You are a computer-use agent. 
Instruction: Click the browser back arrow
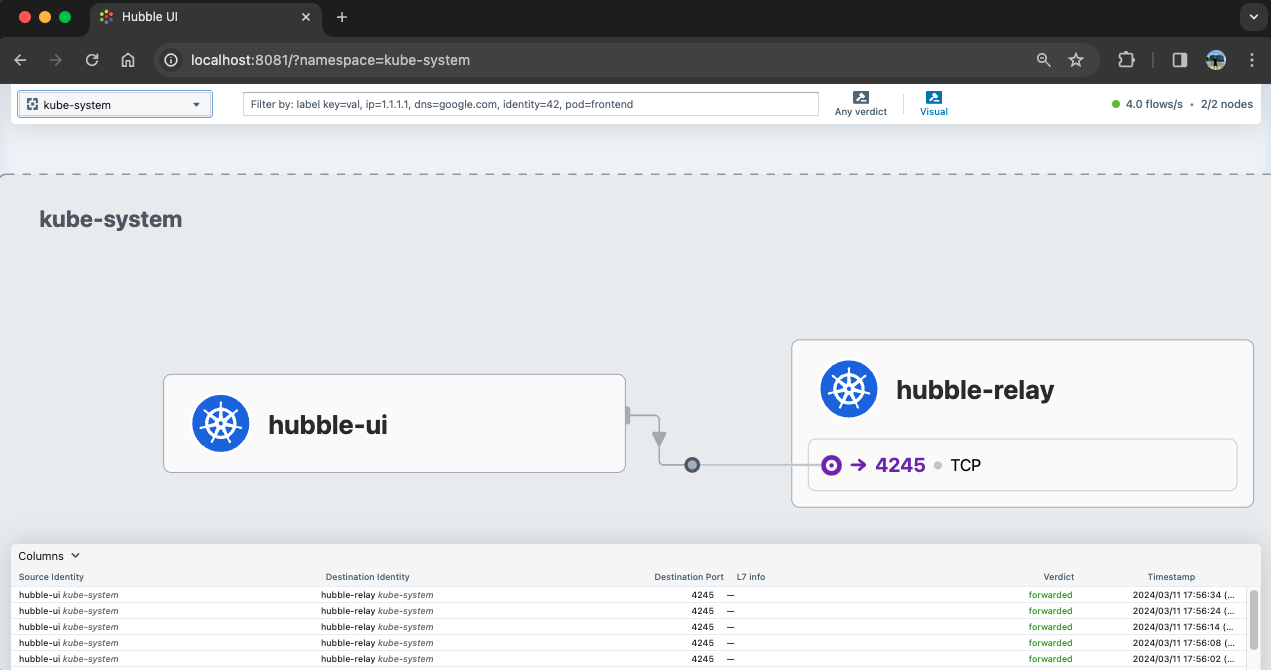click(x=20, y=60)
